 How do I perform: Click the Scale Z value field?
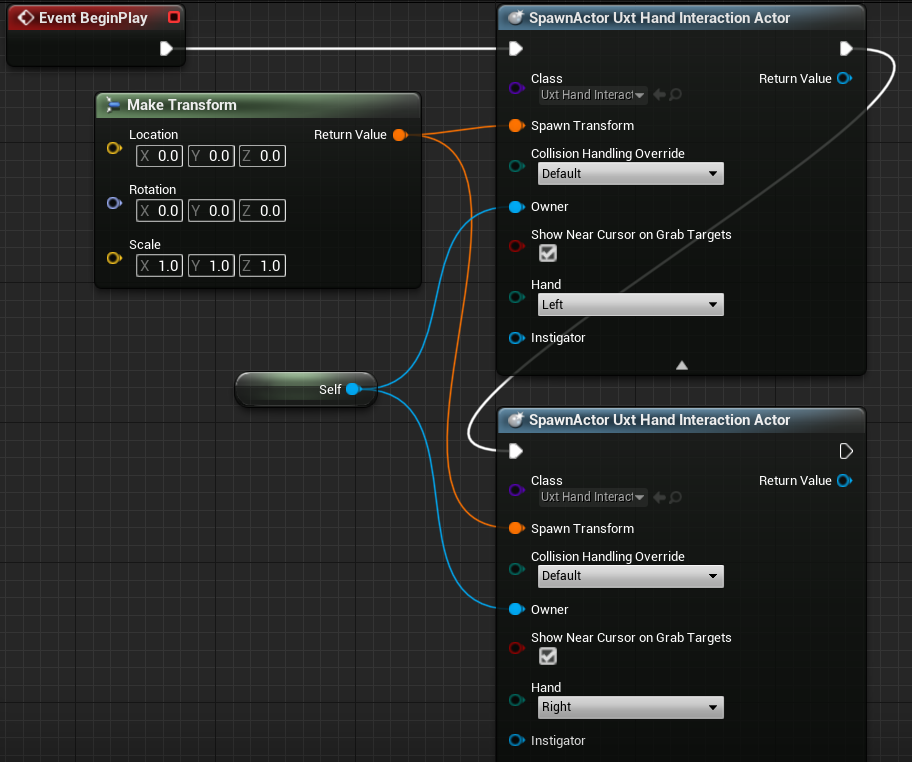coord(262,265)
